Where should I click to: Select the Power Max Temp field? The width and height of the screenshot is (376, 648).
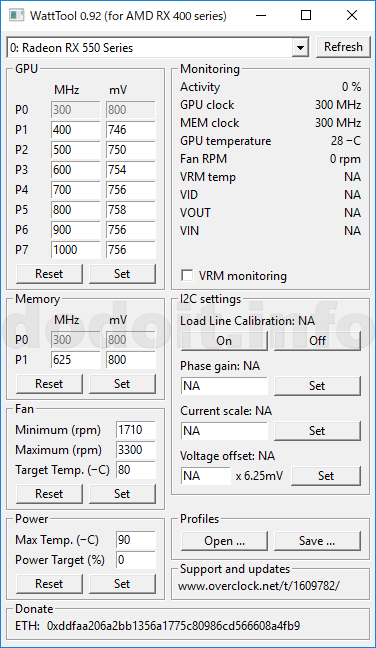pyautogui.click(x=136, y=540)
